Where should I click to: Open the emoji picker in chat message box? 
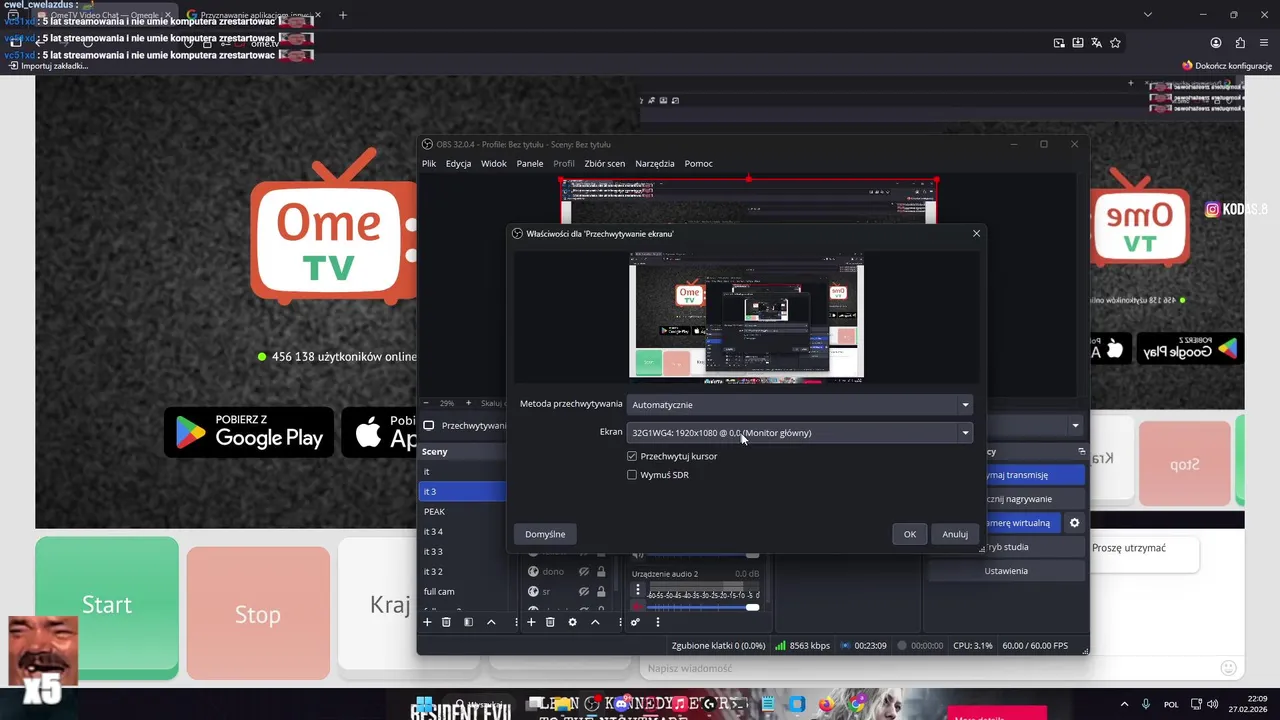pyautogui.click(x=1228, y=668)
